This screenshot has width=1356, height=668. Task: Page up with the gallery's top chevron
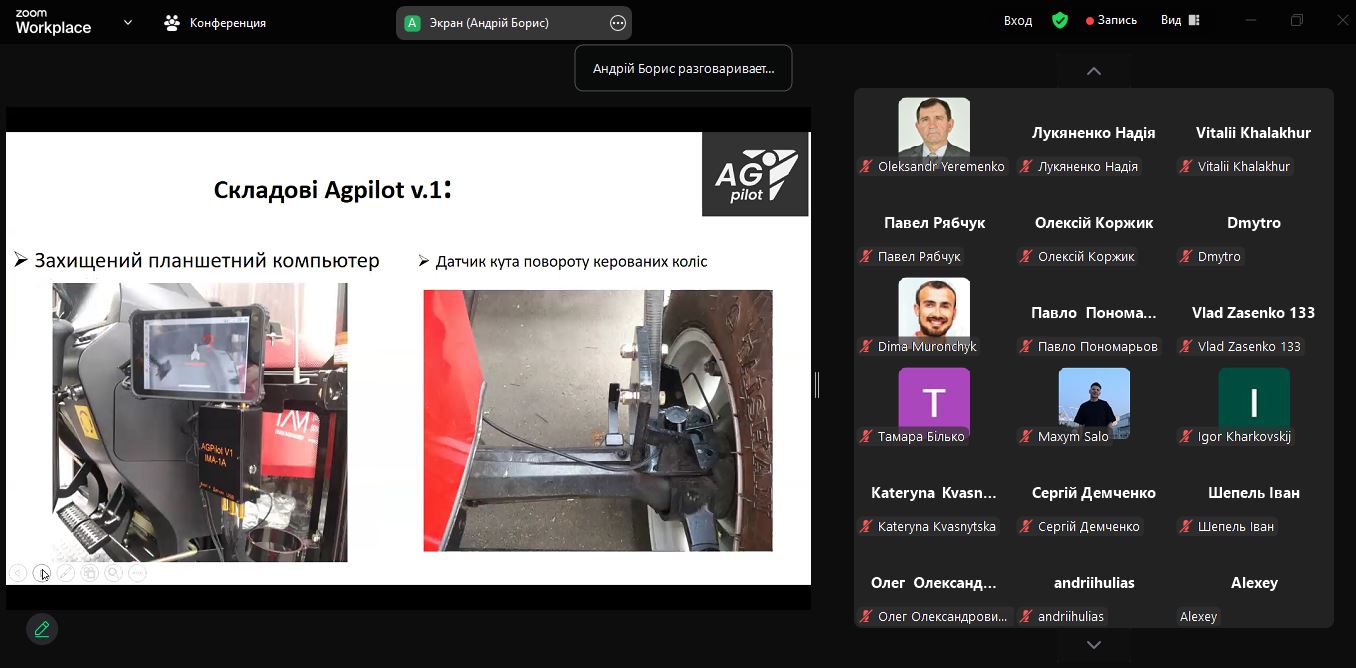(1094, 71)
